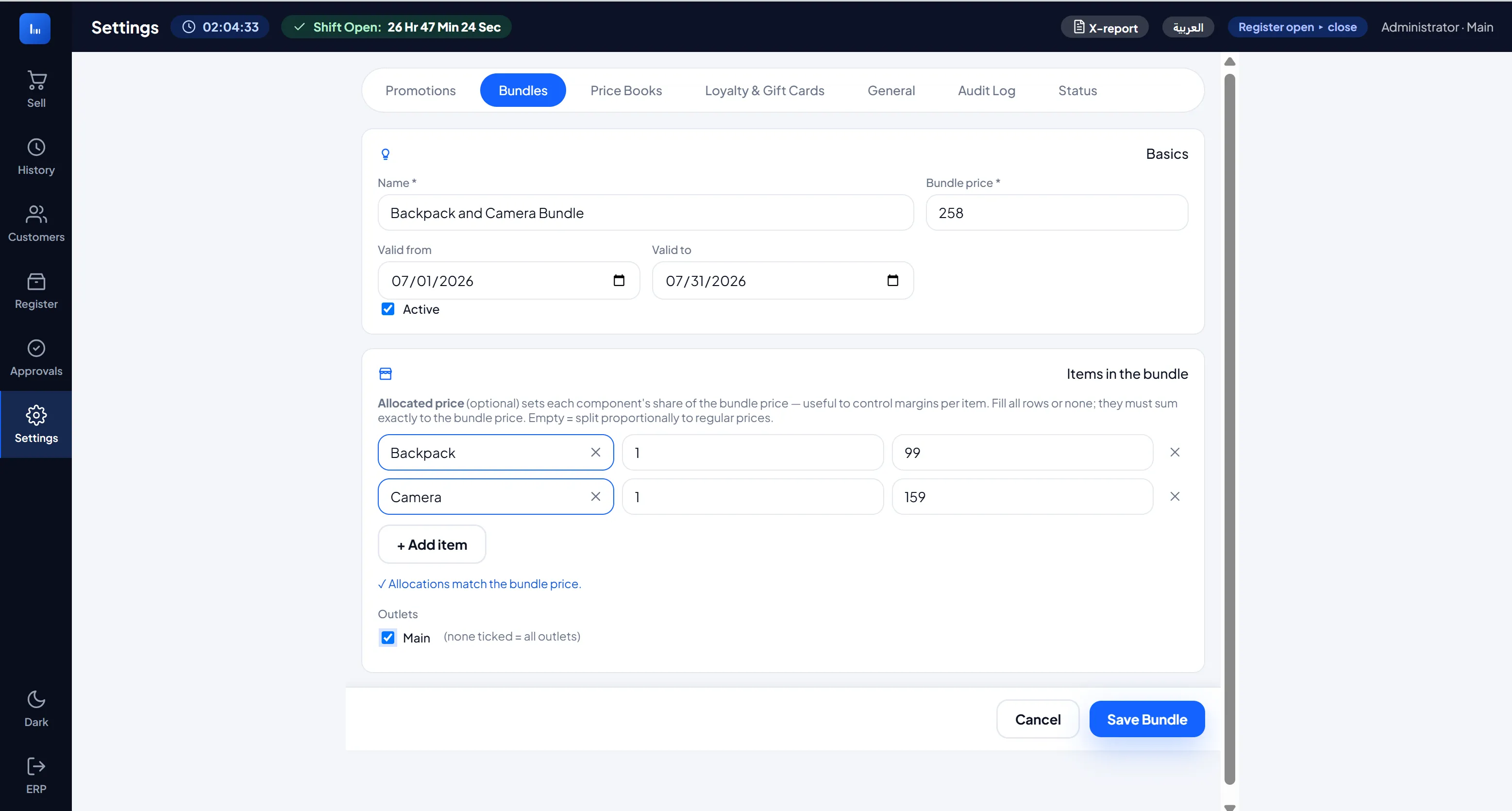Screen dimensions: 1512x811
Task: Open the Sell cart screen
Action: pos(36,89)
